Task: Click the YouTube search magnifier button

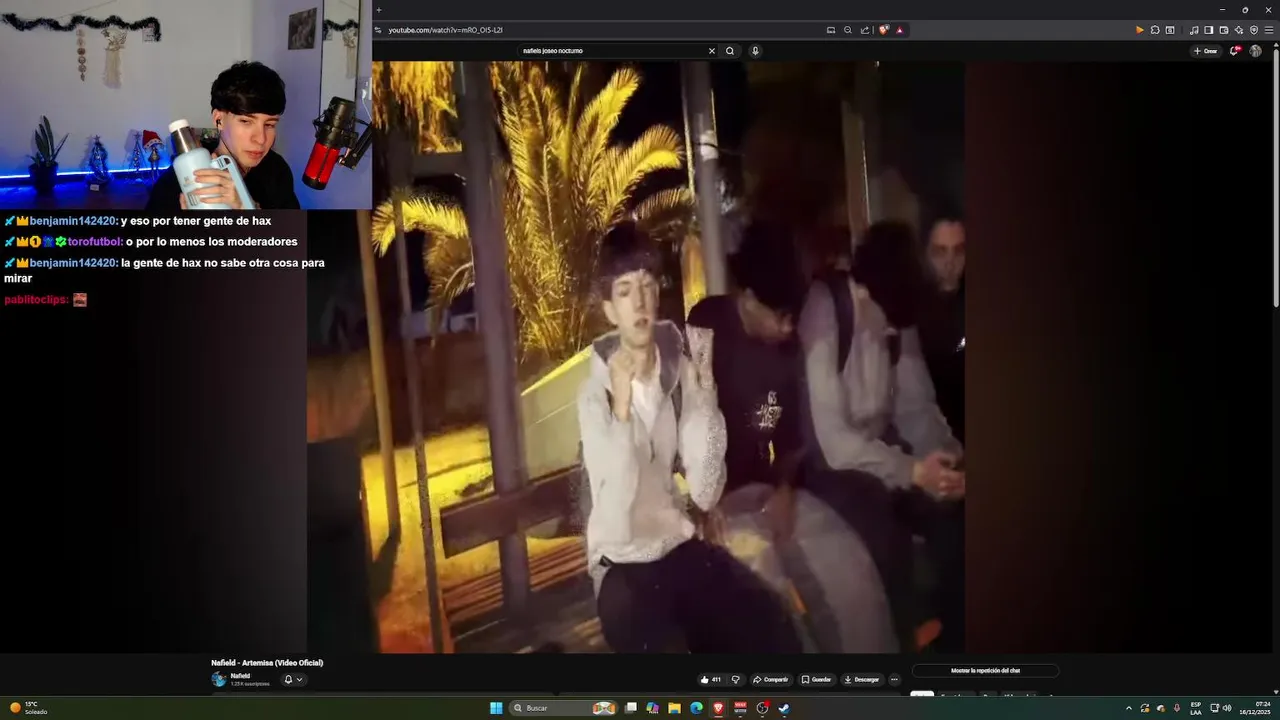Action: [730, 51]
